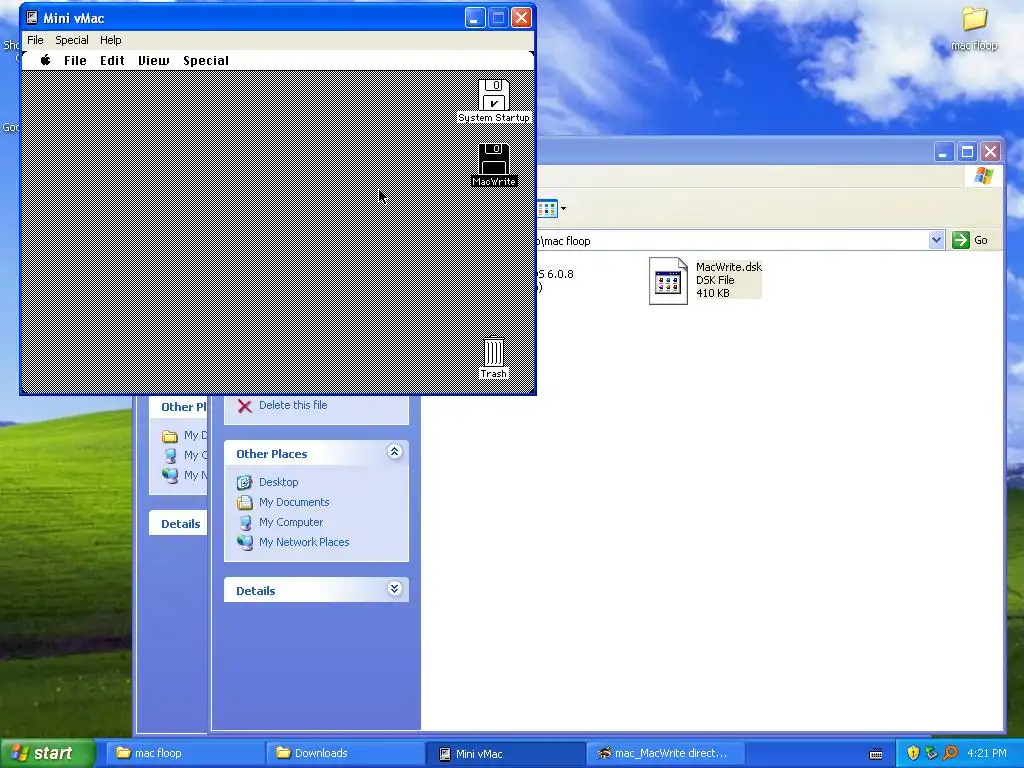Open the Mac File menu in bold

click(x=75, y=61)
